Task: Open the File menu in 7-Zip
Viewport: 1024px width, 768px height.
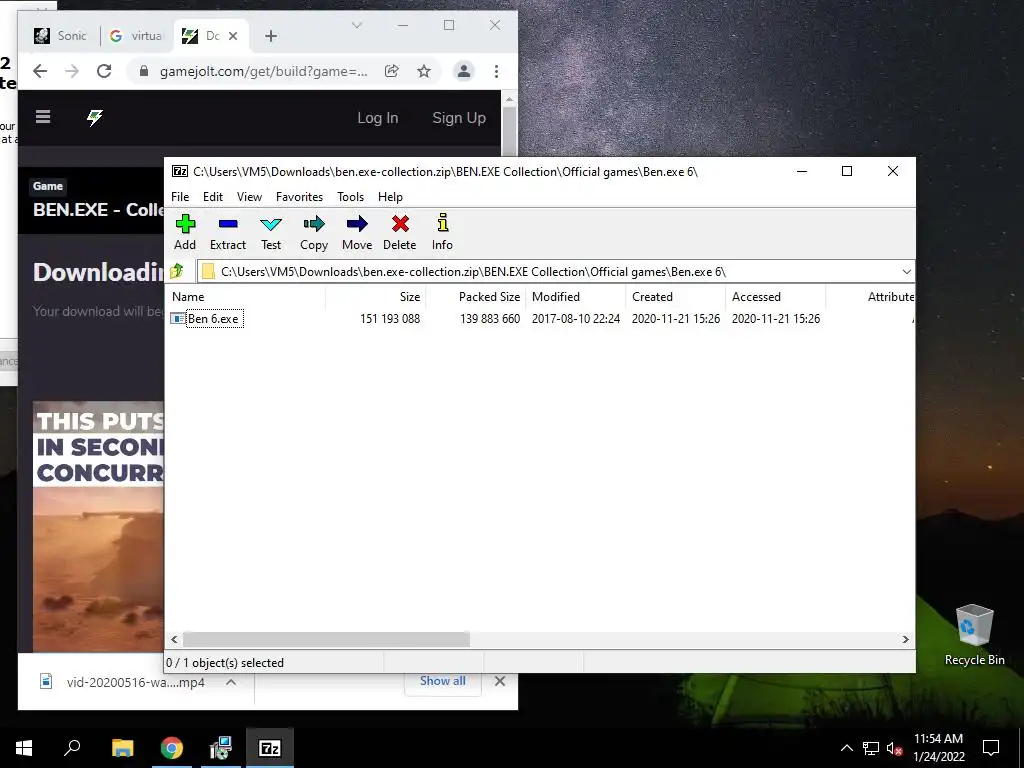Action: click(180, 197)
